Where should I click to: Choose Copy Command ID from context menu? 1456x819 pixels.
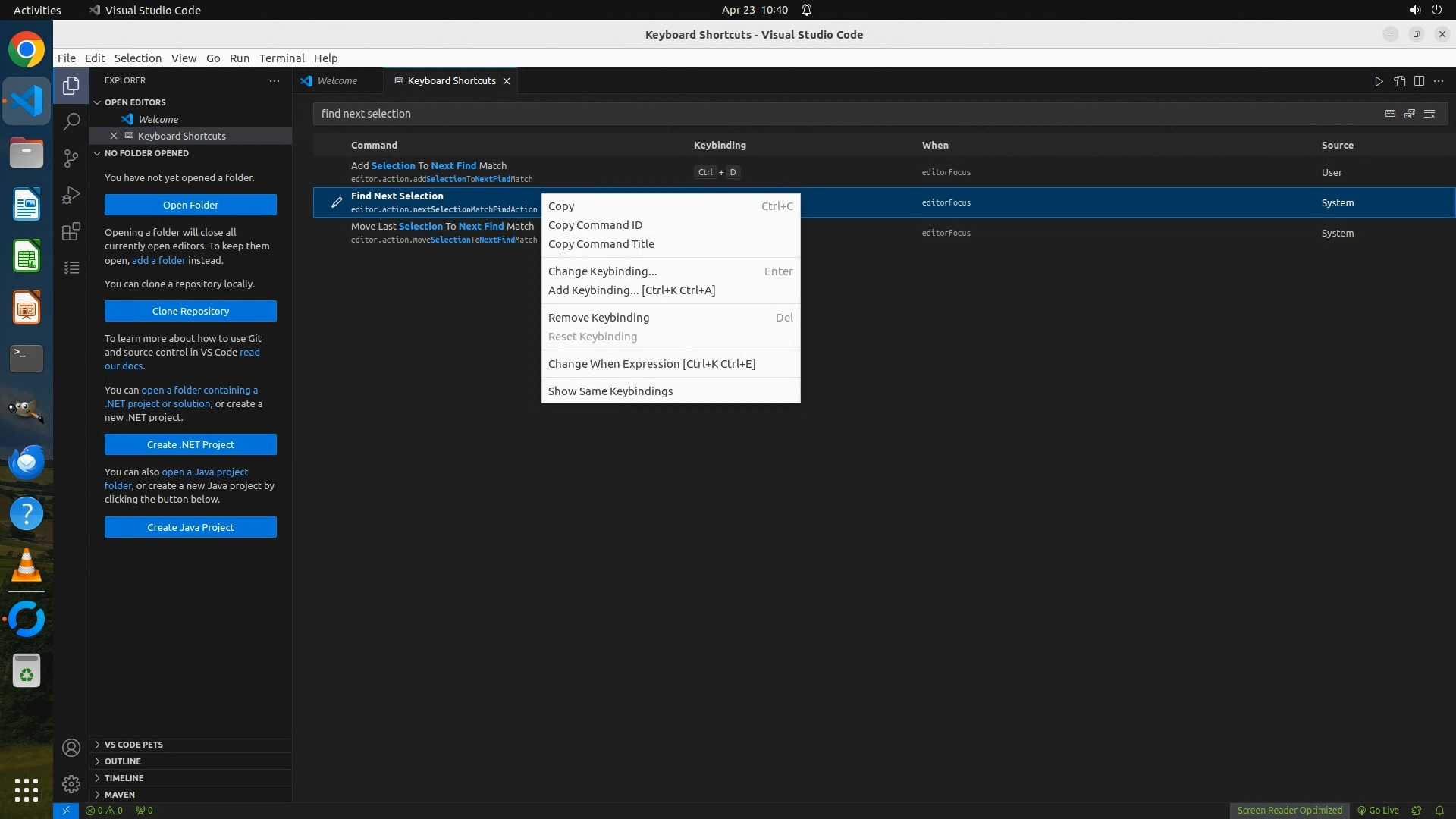point(595,225)
